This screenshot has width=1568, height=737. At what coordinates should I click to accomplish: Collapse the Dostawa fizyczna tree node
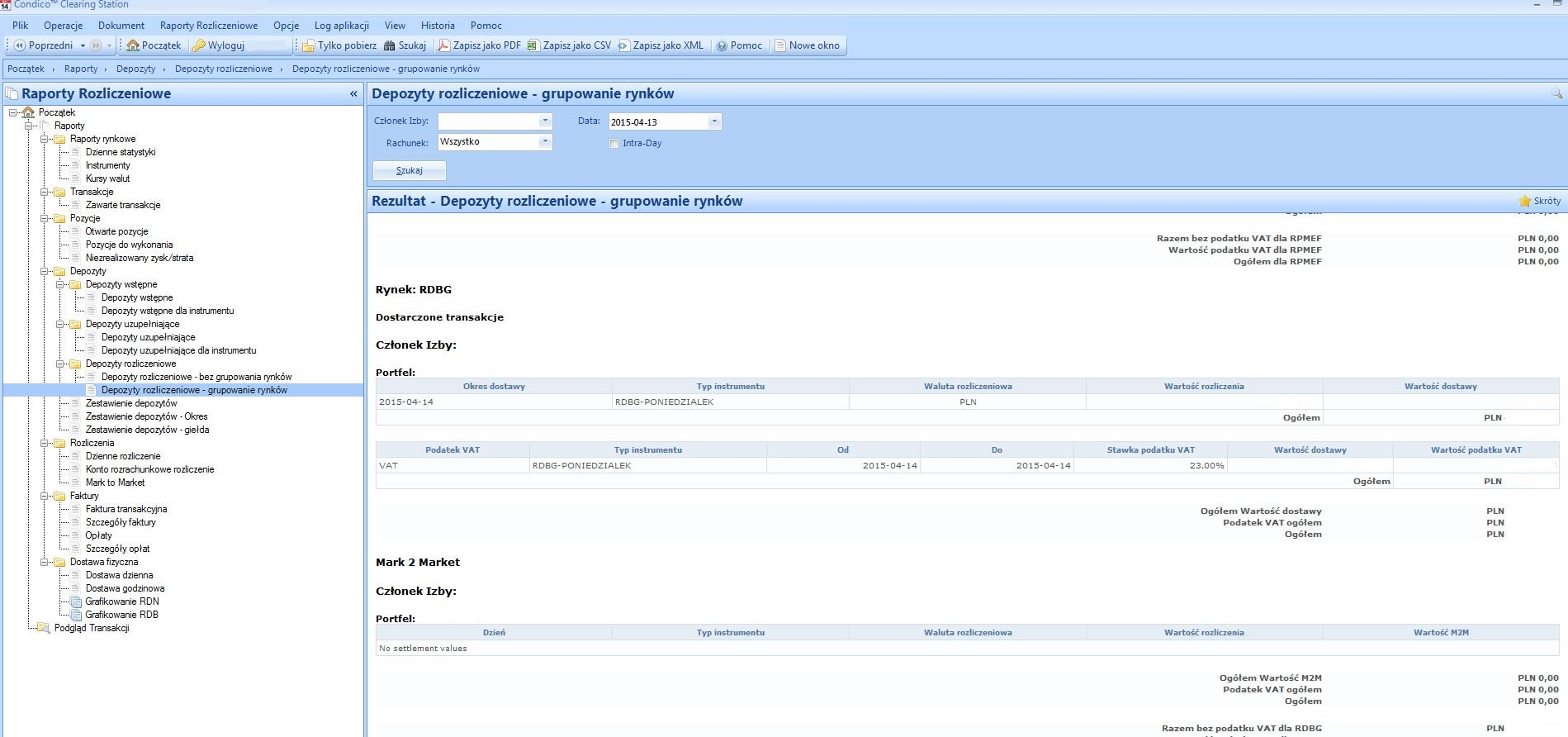coord(45,562)
